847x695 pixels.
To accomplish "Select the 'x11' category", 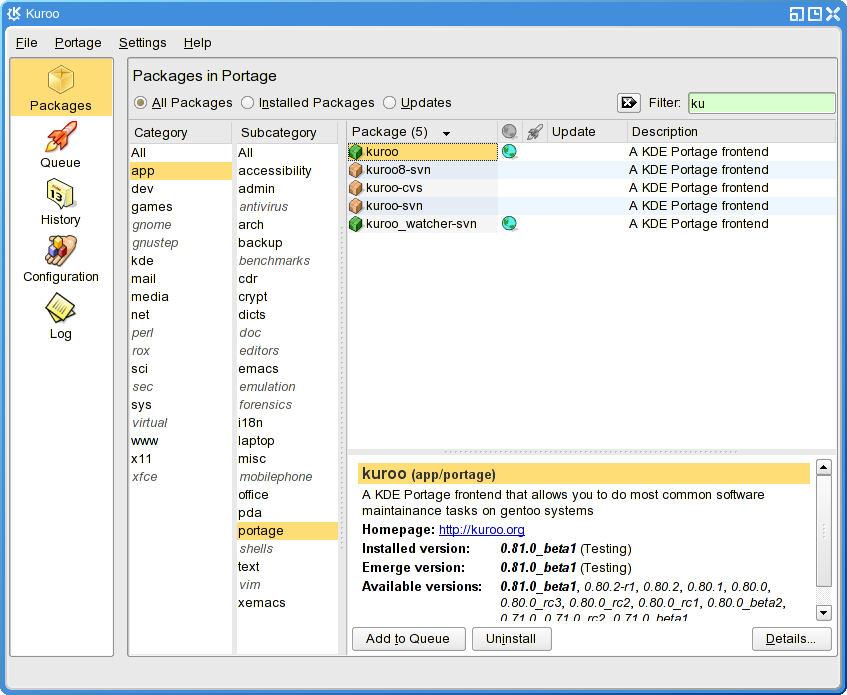I will [180, 459].
